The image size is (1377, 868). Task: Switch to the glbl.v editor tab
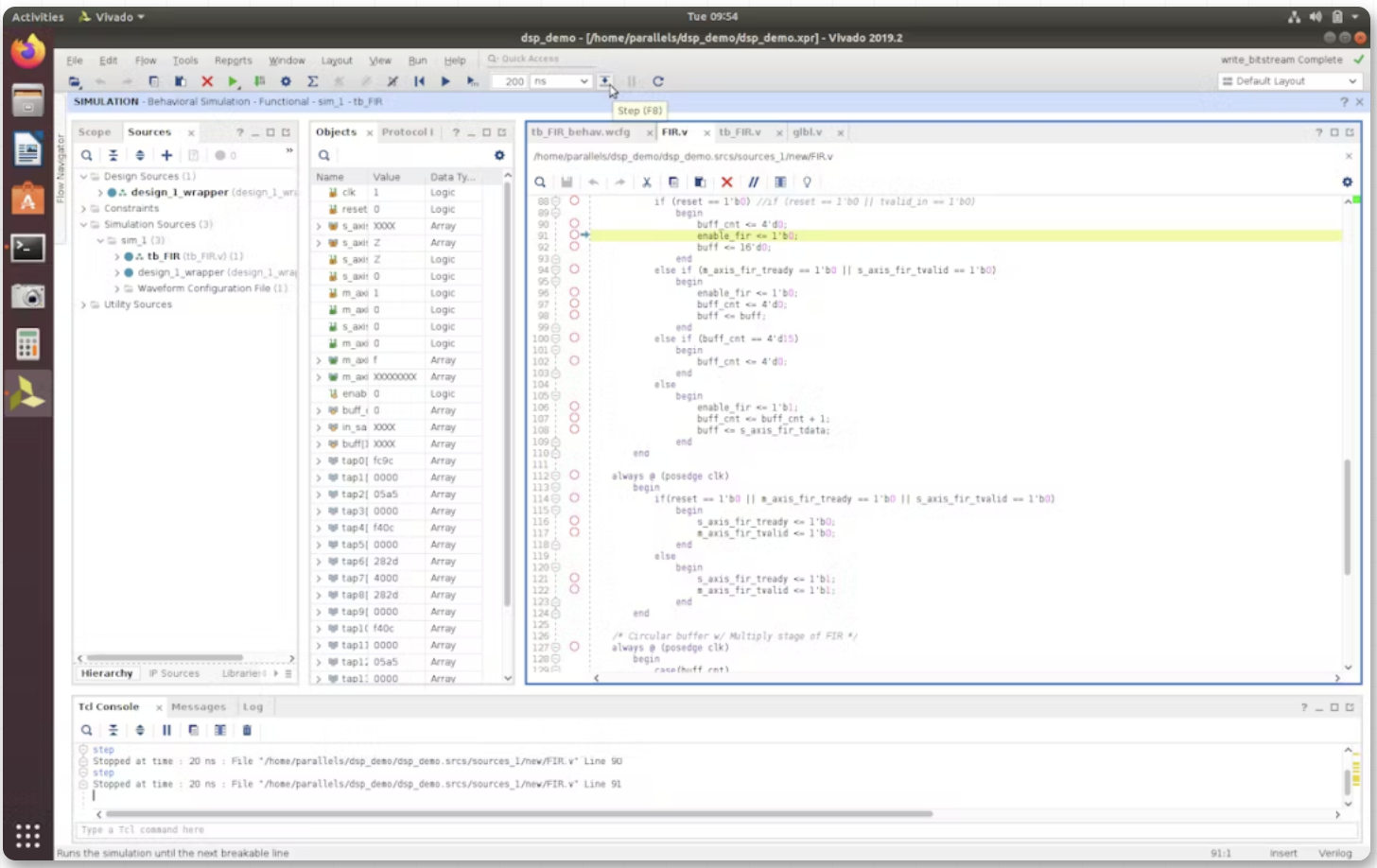point(807,132)
